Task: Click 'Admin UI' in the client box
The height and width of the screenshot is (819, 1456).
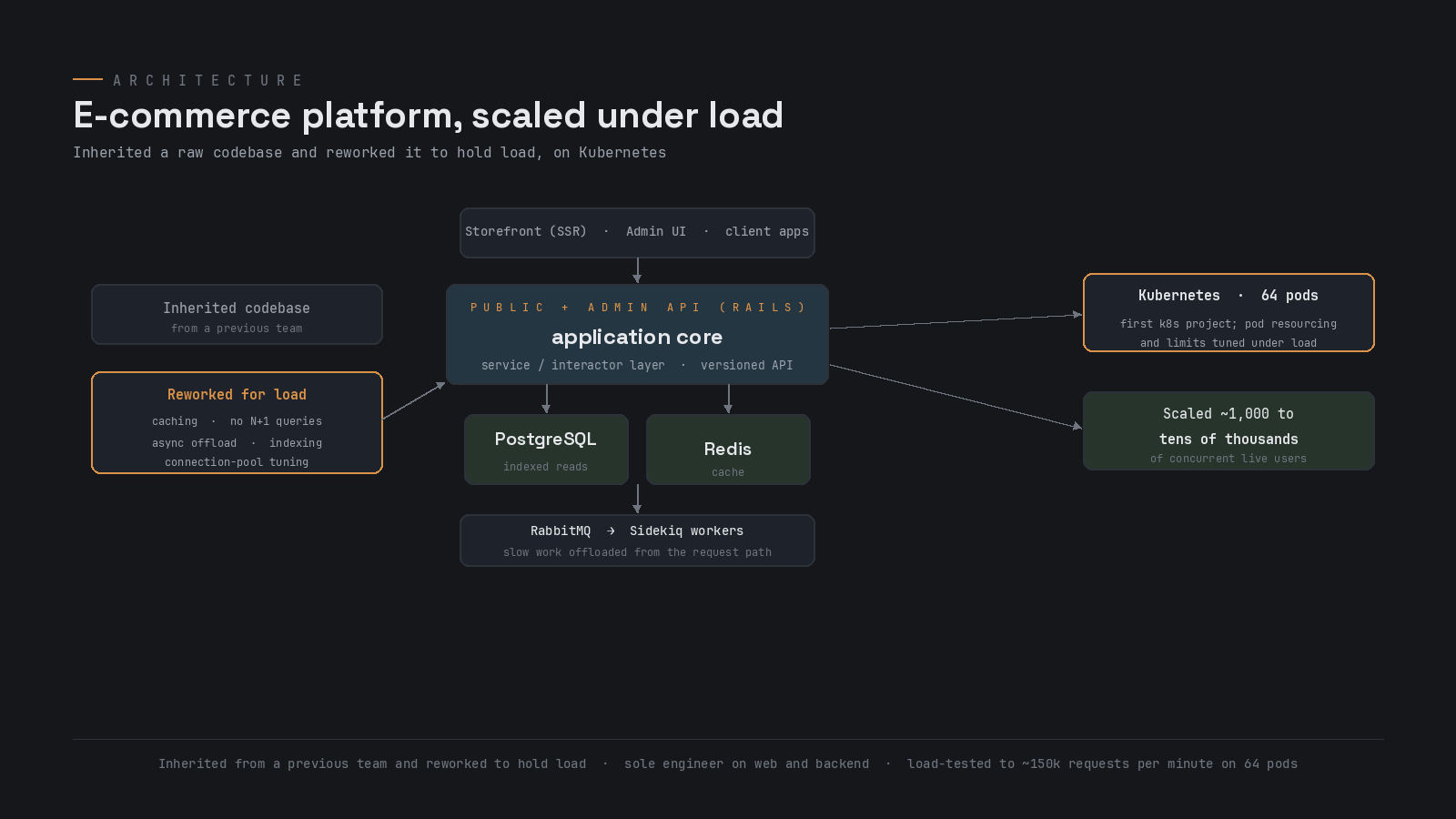Action: tap(656, 231)
